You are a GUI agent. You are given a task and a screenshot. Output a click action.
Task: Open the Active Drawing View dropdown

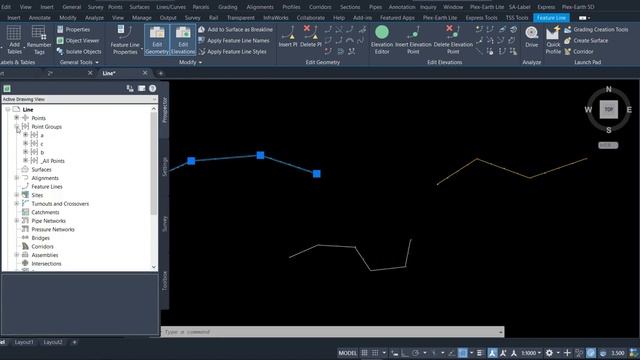[79, 99]
